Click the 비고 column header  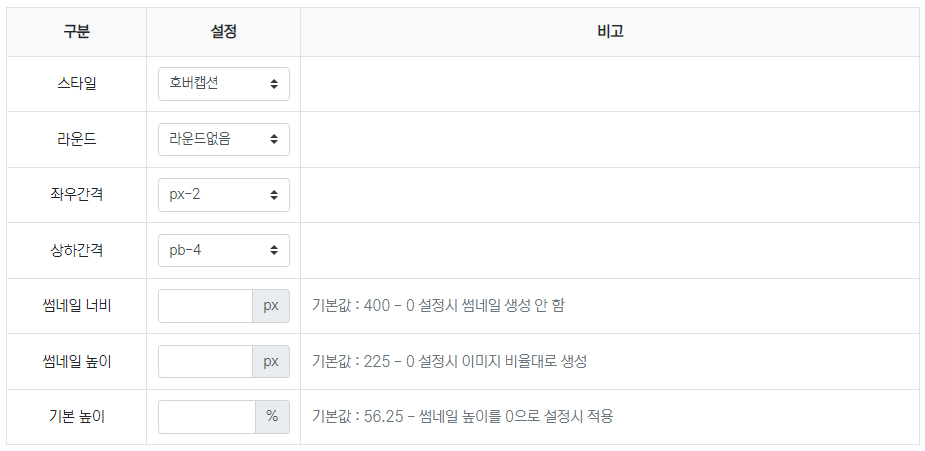609,32
